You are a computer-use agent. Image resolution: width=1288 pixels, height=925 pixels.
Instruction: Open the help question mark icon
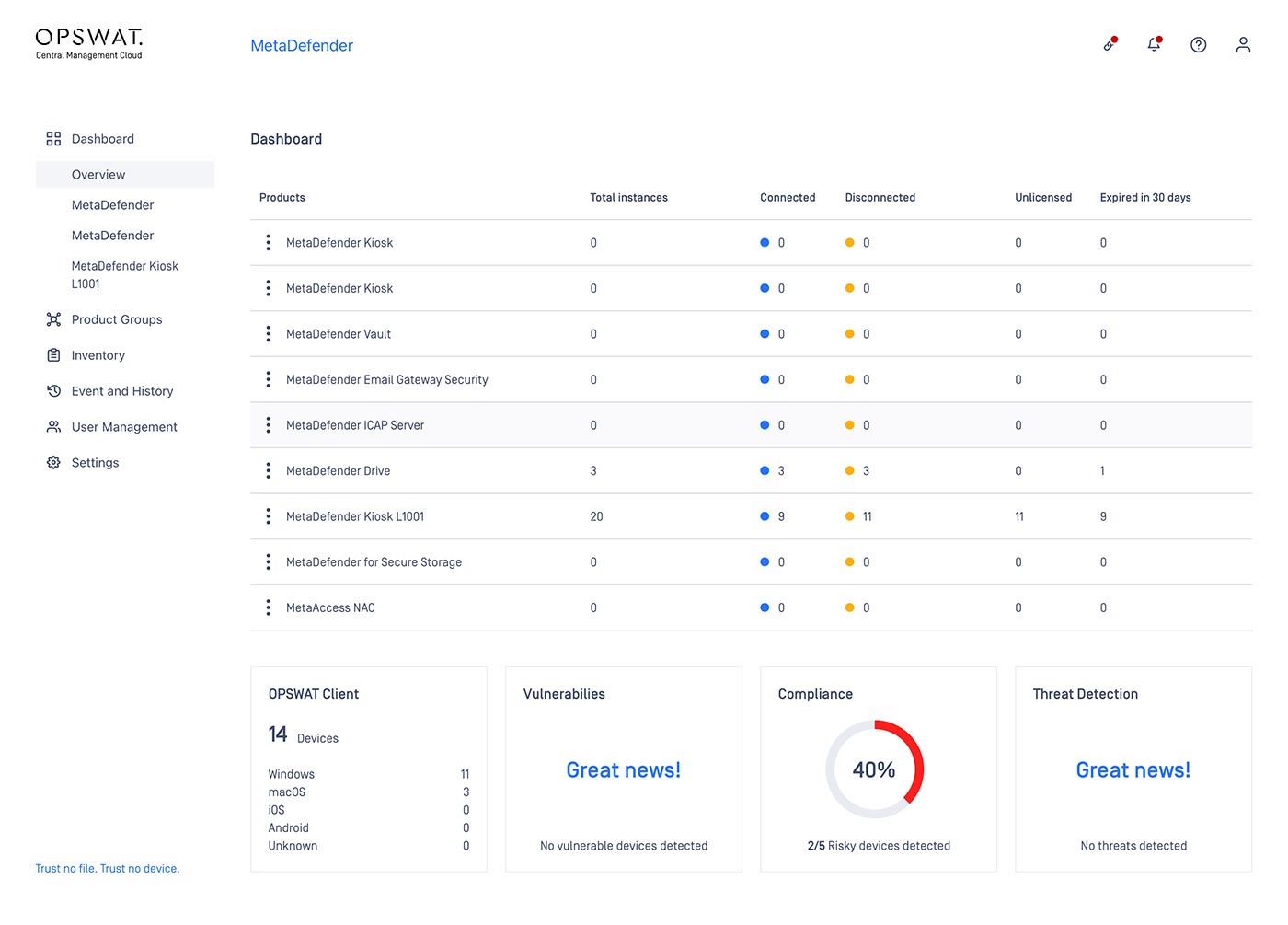point(1198,45)
